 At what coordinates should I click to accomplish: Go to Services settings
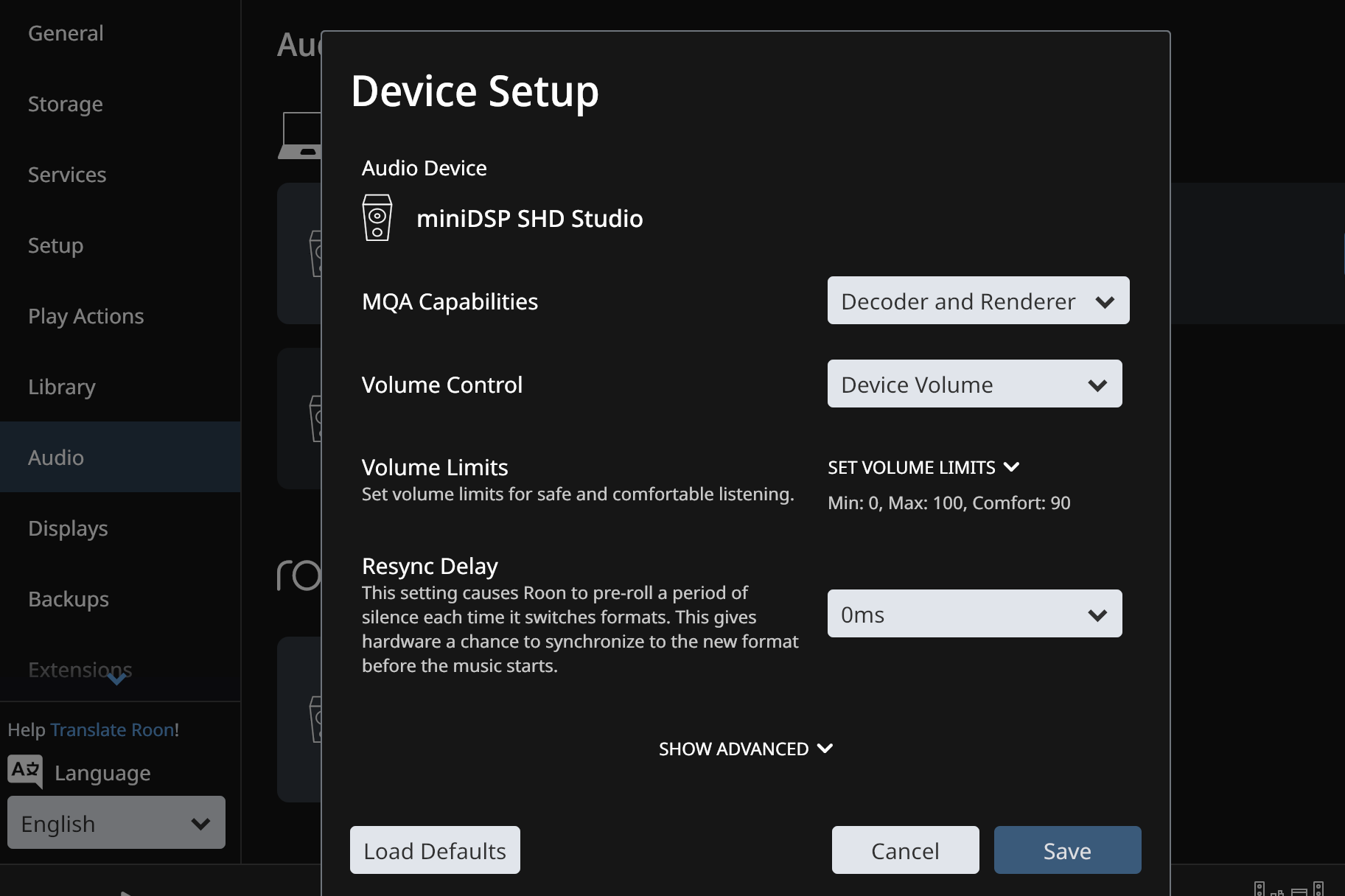pos(67,175)
